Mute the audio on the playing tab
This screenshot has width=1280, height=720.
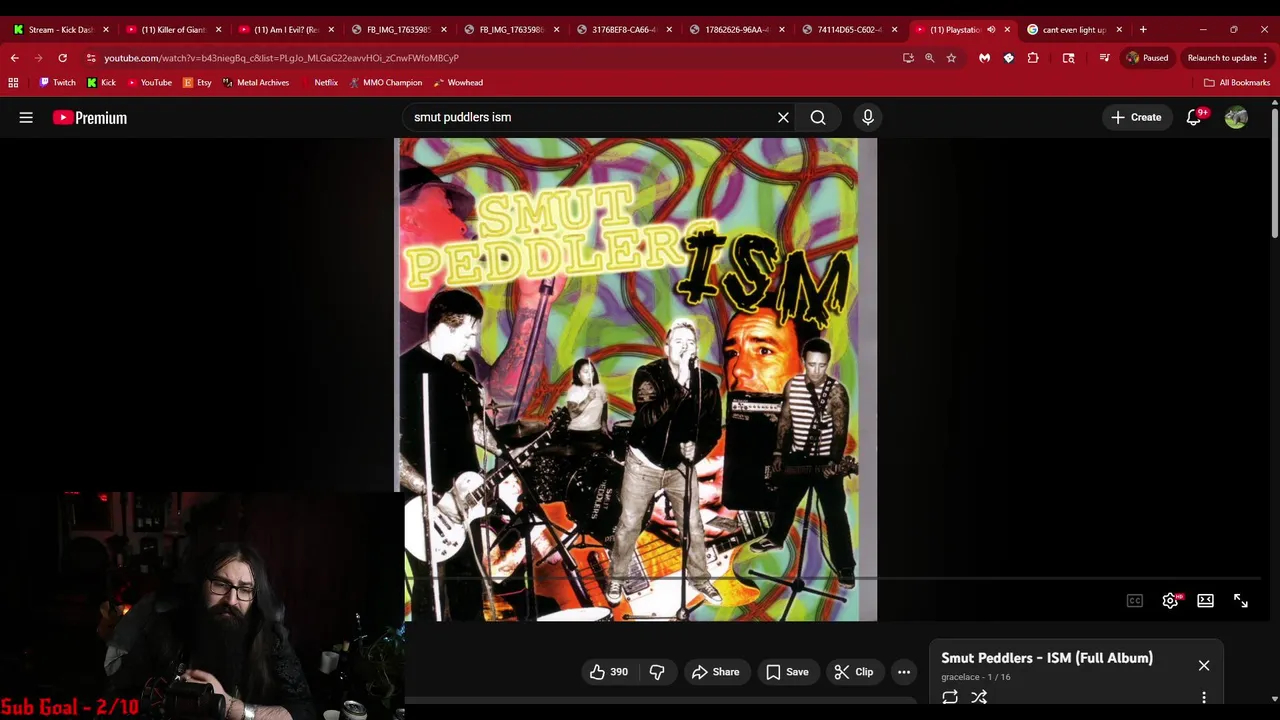[991, 30]
